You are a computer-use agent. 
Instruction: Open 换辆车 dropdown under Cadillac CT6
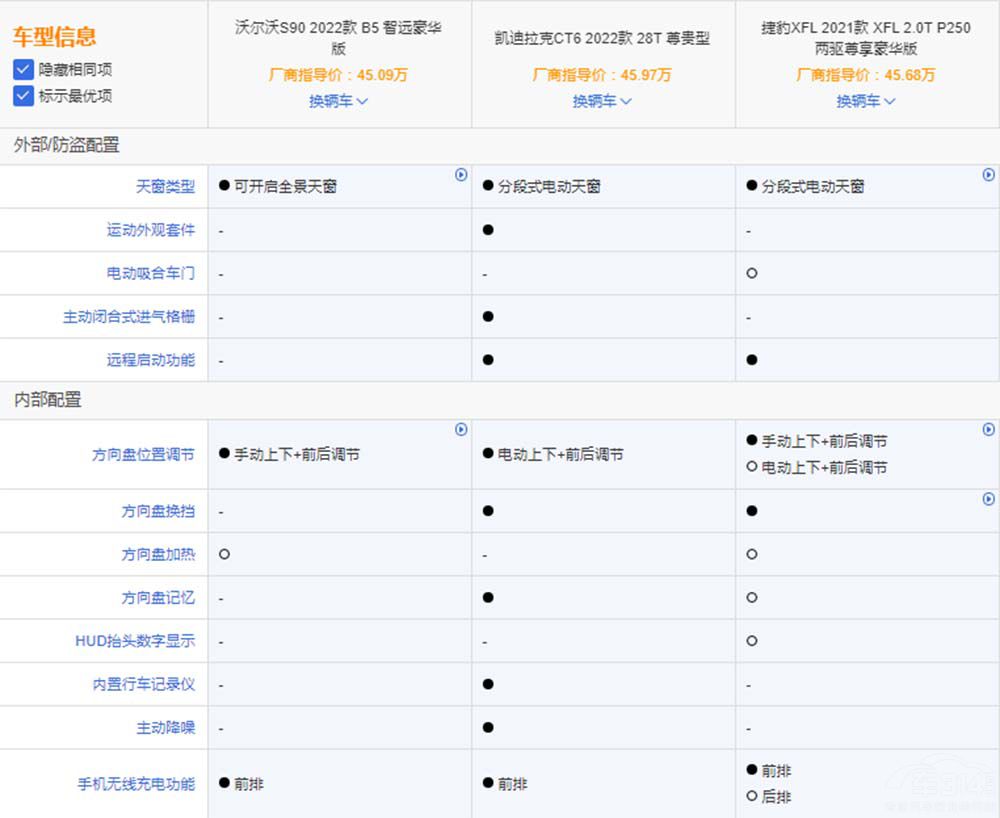coord(601,101)
